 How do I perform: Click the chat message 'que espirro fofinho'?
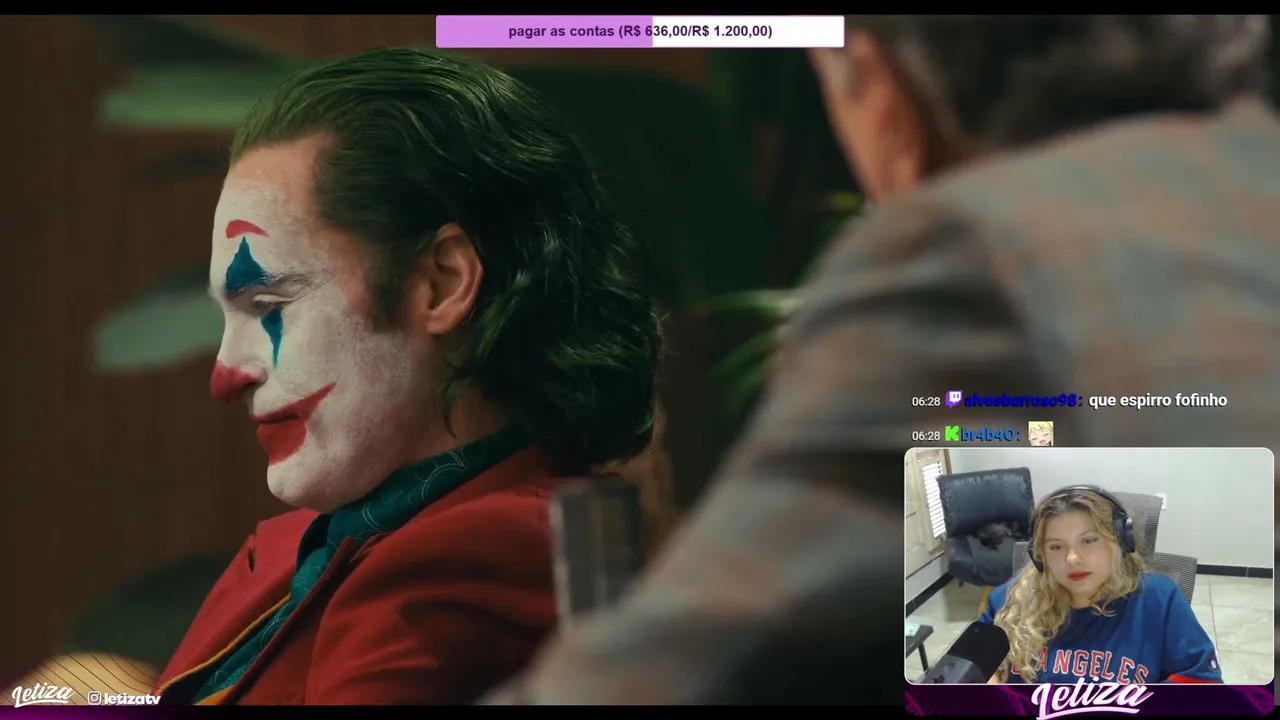point(1157,400)
